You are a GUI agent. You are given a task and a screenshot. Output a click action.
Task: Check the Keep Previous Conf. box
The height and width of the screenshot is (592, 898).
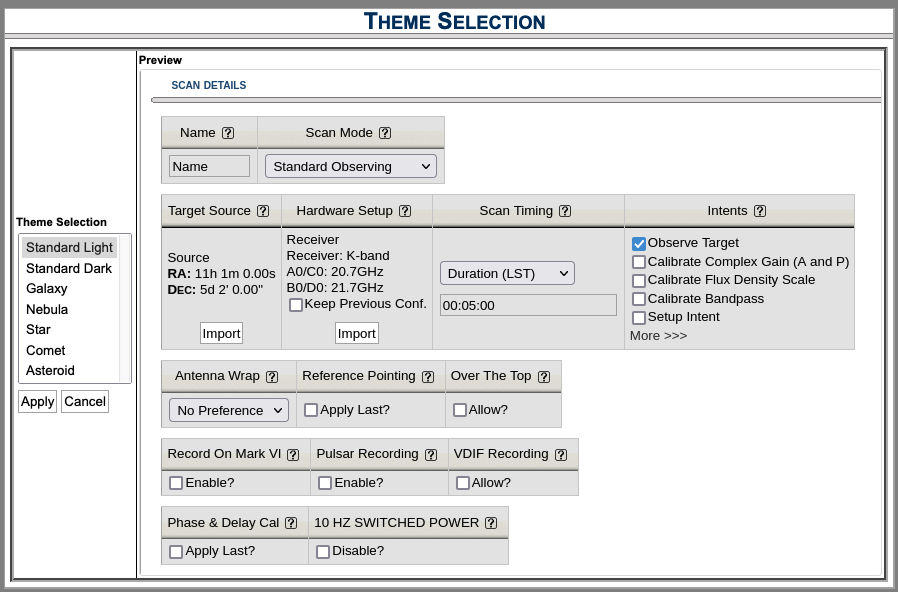[x=296, y=305]
